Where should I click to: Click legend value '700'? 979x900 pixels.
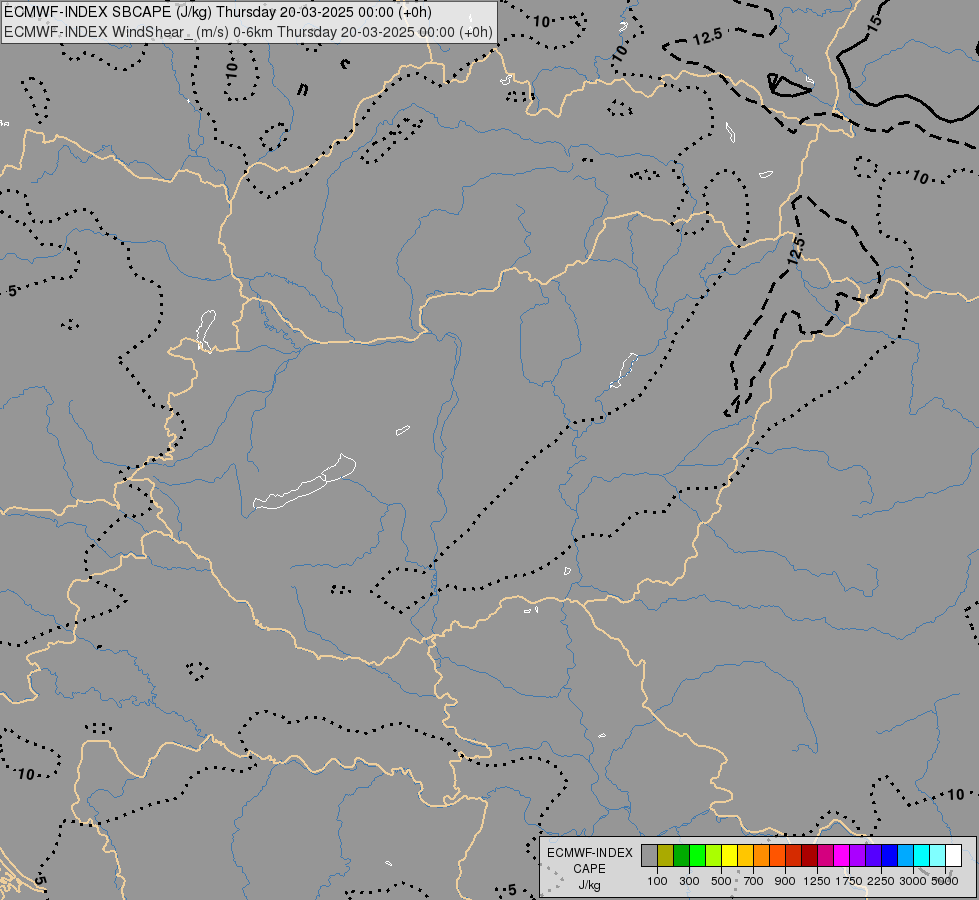754,881
